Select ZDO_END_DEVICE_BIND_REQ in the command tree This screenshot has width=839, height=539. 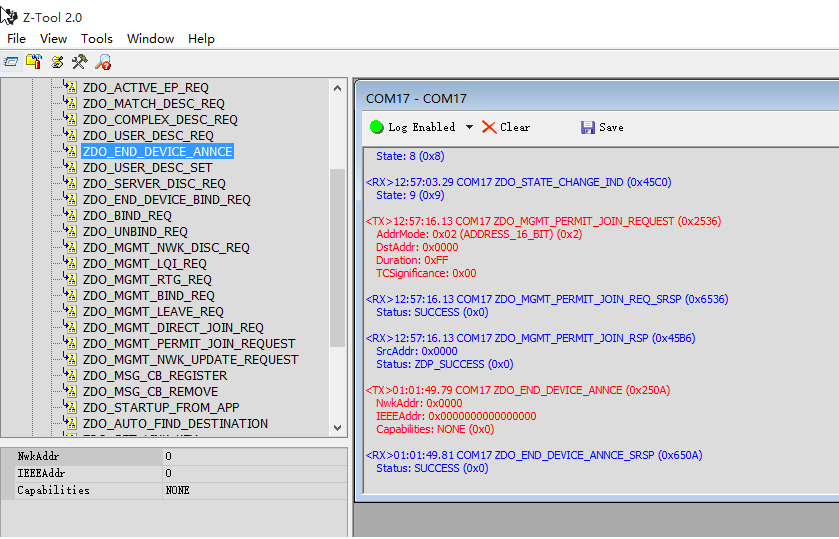(x=166, y=200)
